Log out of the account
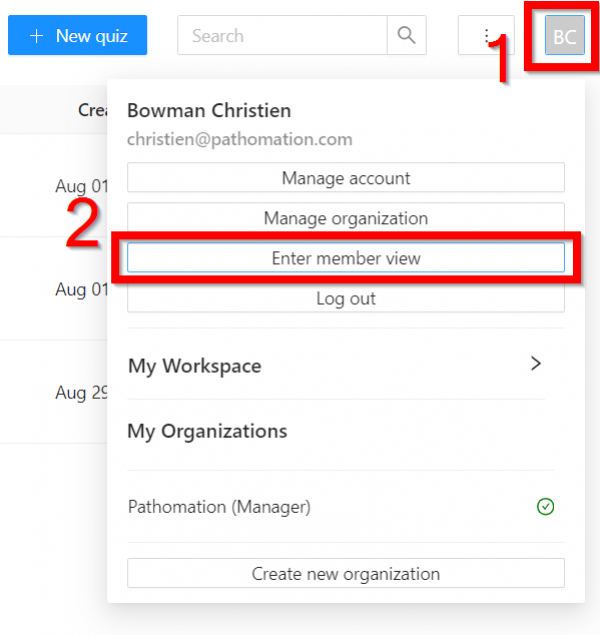Screen dimensions: 600x635 coord(346,298)
